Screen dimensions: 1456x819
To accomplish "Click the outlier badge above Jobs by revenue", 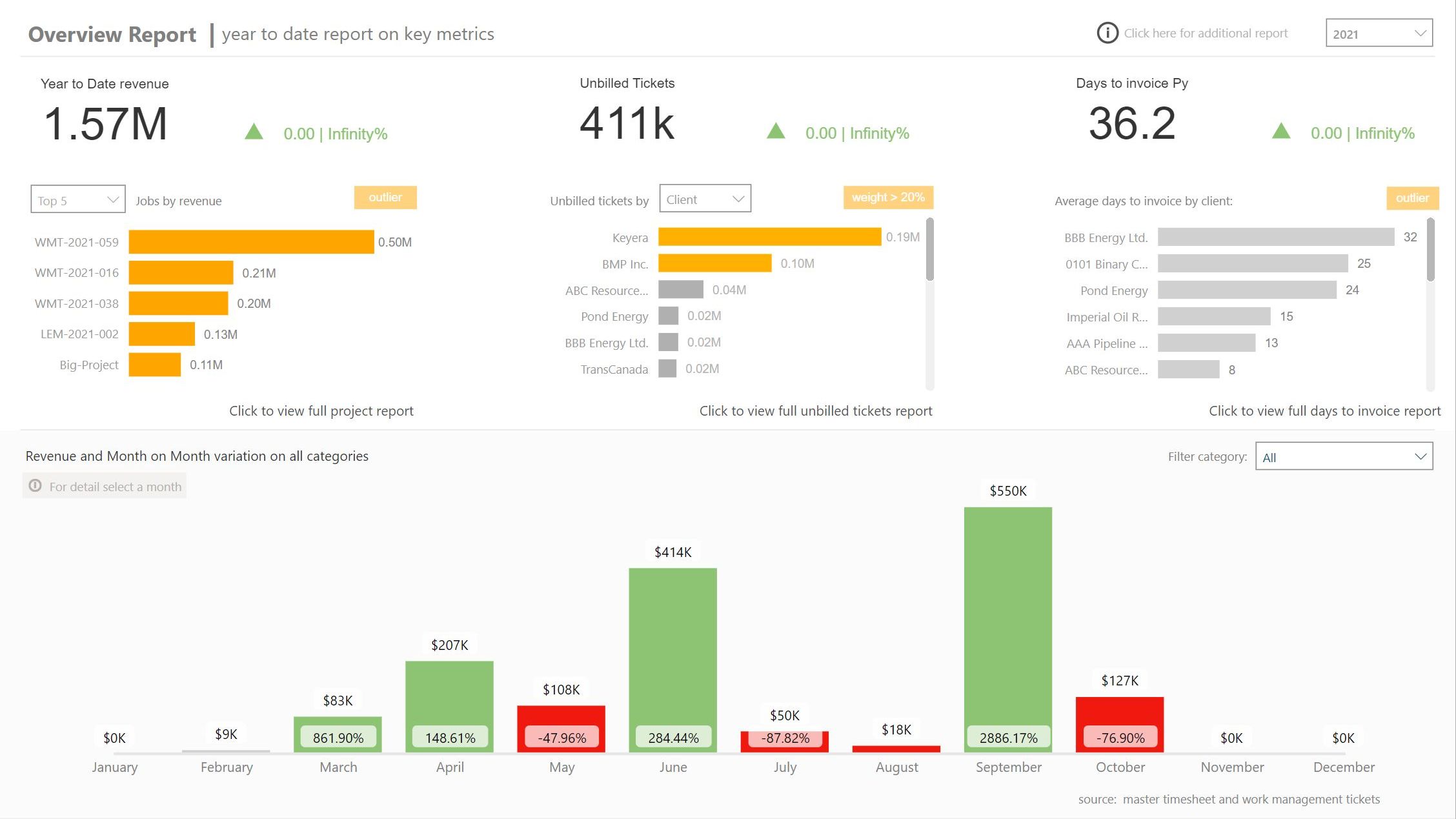I will click(x=385, y=197).
